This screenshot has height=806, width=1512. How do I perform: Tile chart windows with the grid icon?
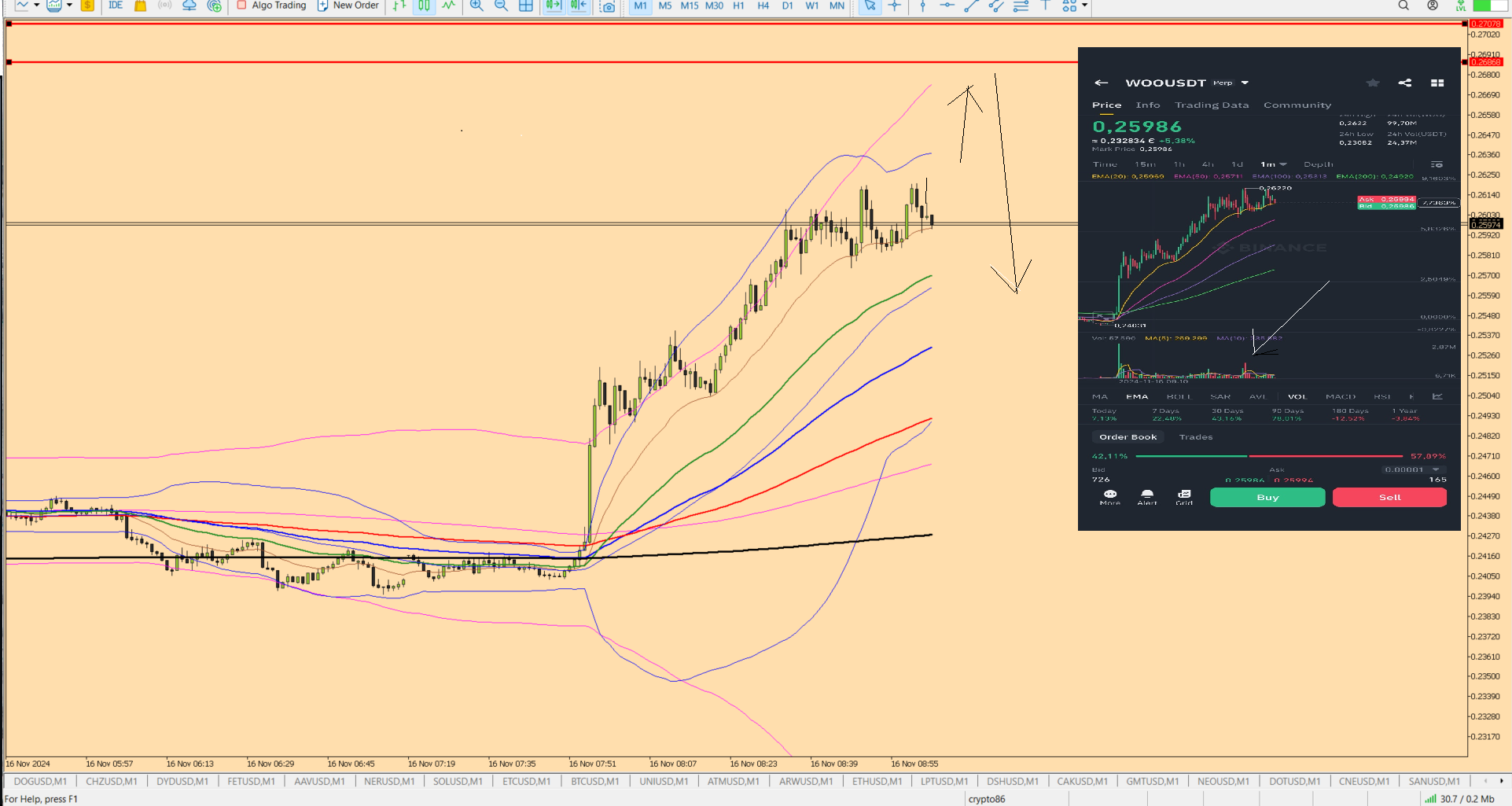click(x=526, y=6)
